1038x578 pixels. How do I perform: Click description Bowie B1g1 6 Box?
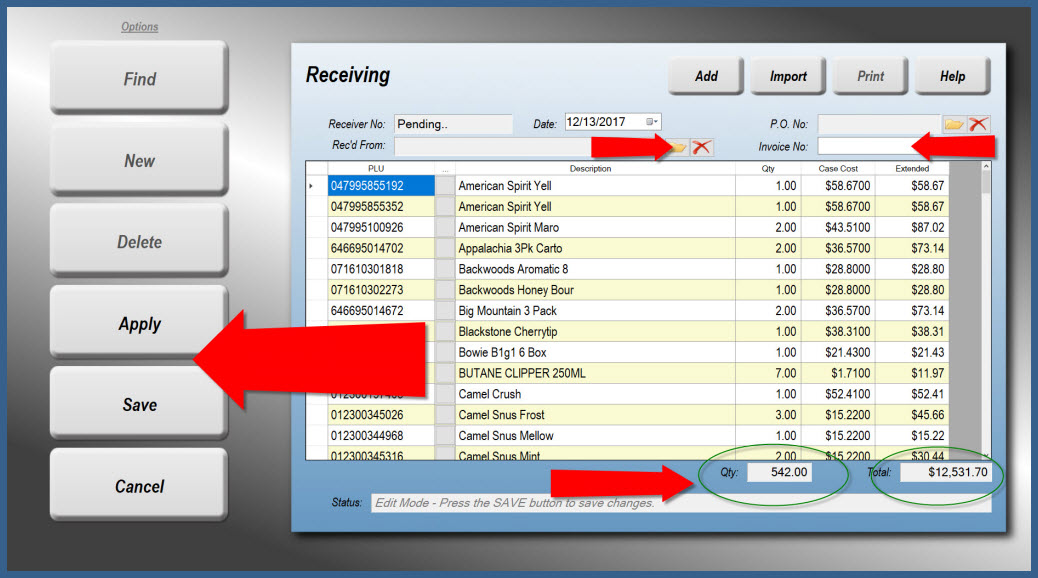click(502, 352)
